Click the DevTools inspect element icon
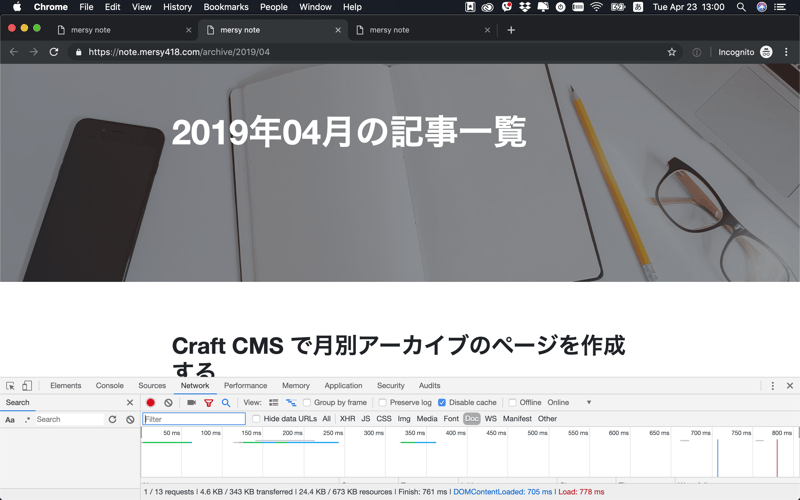Viewport: 800px width, 500px height. point(10,386)
